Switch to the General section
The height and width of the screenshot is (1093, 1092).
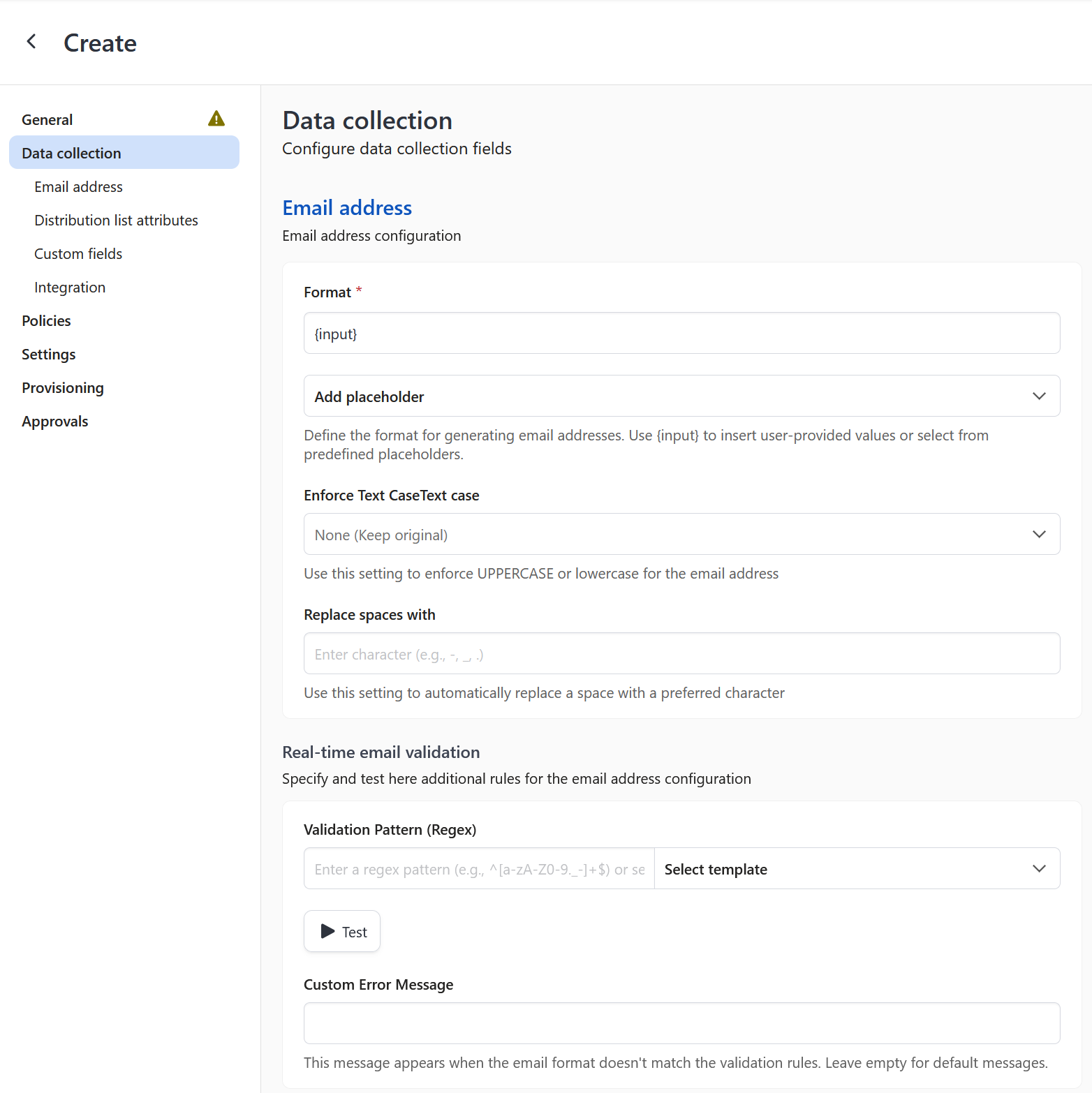pyautogui.click(x=47, y=119)
